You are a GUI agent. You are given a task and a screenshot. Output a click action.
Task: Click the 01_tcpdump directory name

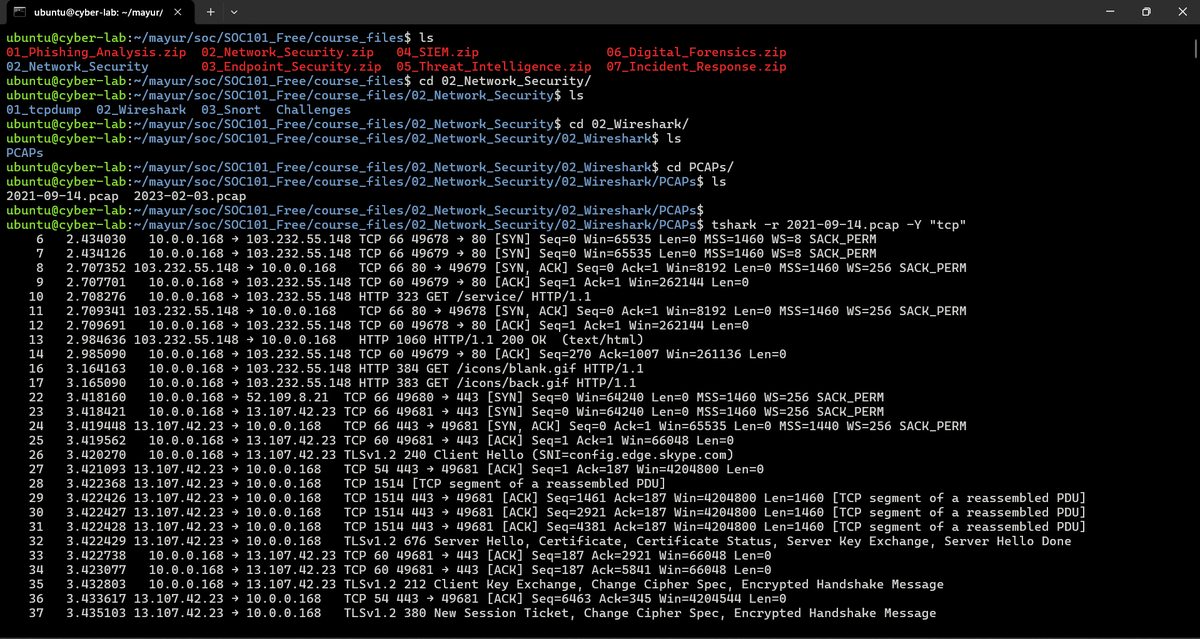pyautogui.click(x=43, y=109)
